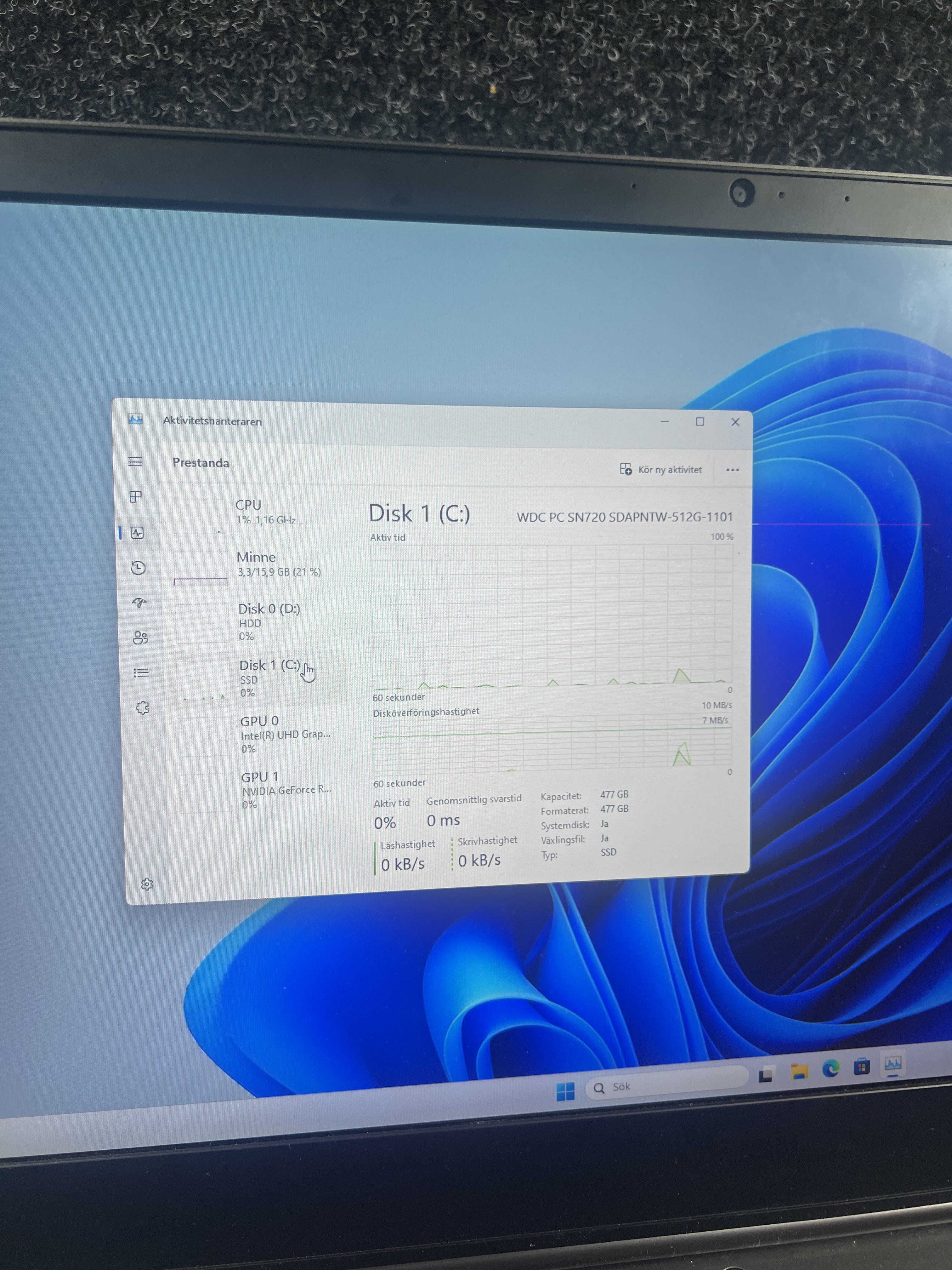This screenshot has height=1270, width=952.
Task: Open Task Manager settings gear
Action: click(x=147, y=884)
